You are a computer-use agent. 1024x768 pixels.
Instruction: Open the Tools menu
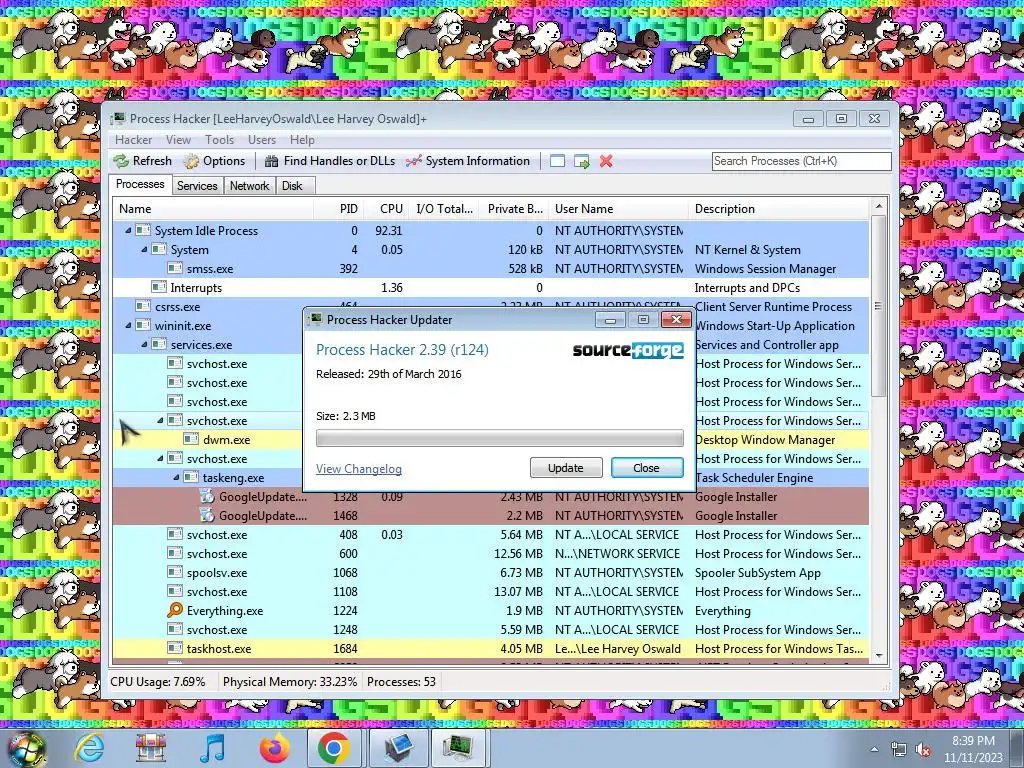pyautogui.click(x=219, y=140)
